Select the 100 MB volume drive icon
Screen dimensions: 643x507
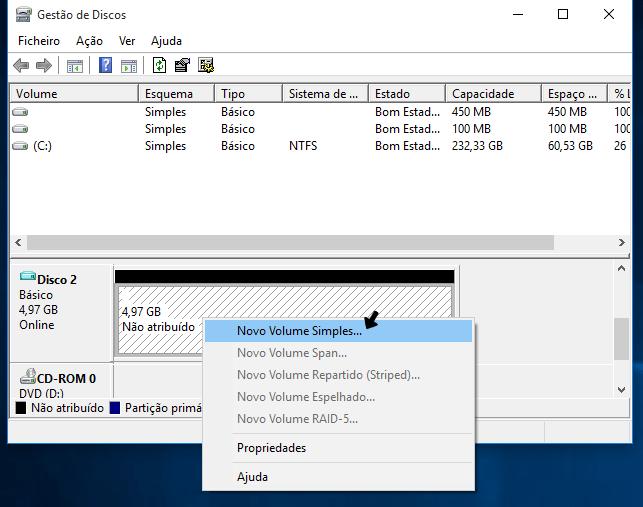20,129
